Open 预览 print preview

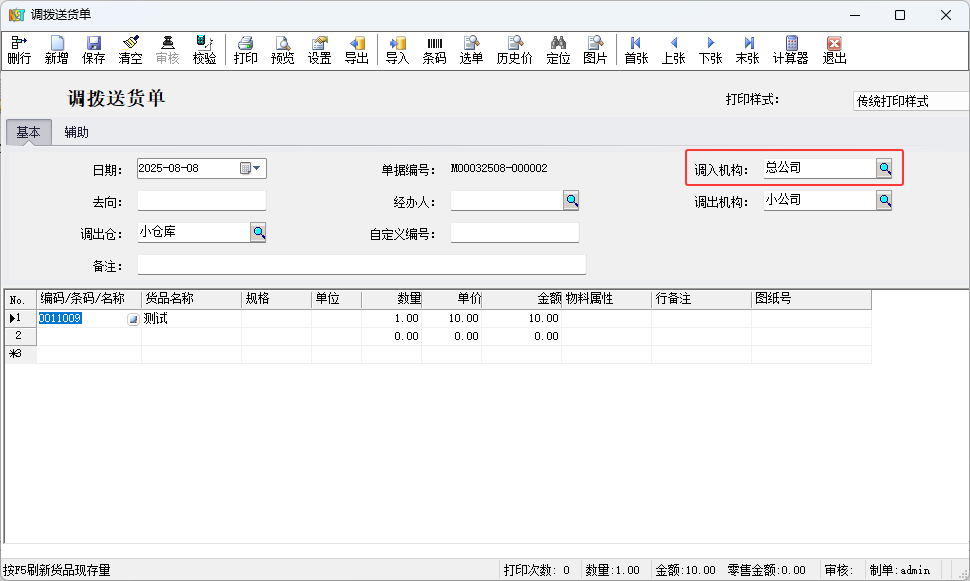tap(283, 50)
